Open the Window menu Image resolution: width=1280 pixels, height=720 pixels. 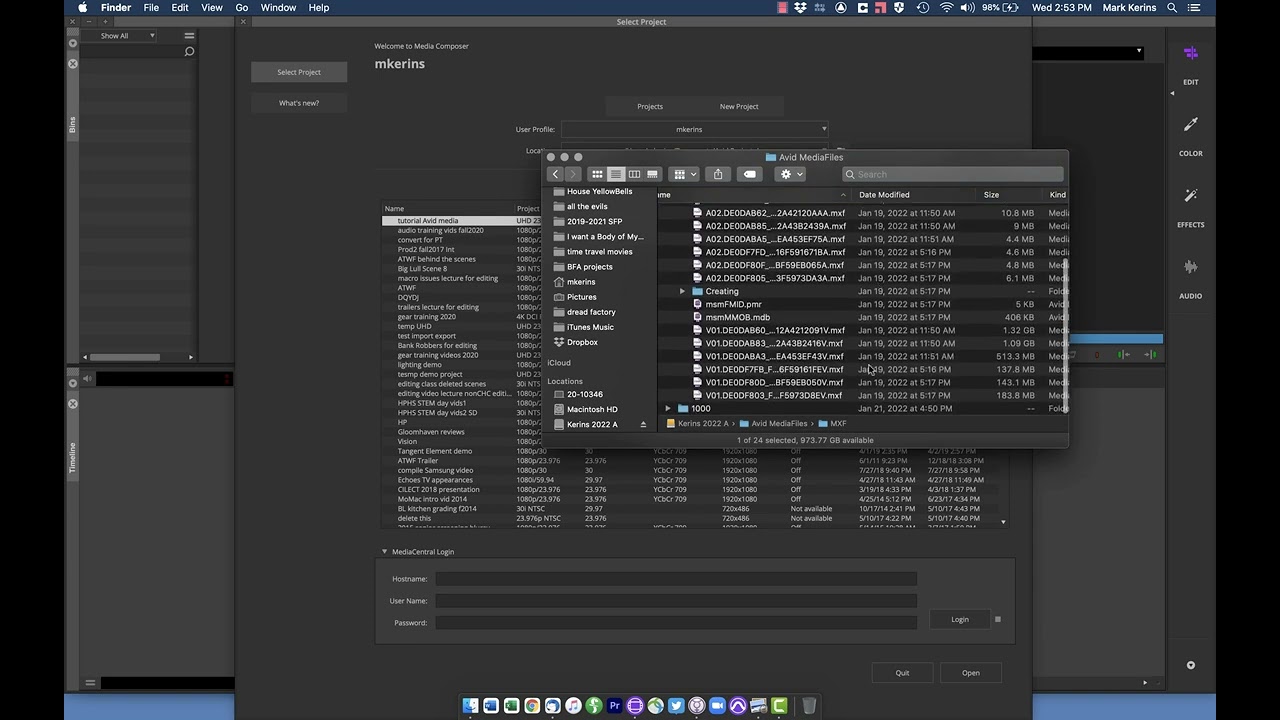click(278, 8)
